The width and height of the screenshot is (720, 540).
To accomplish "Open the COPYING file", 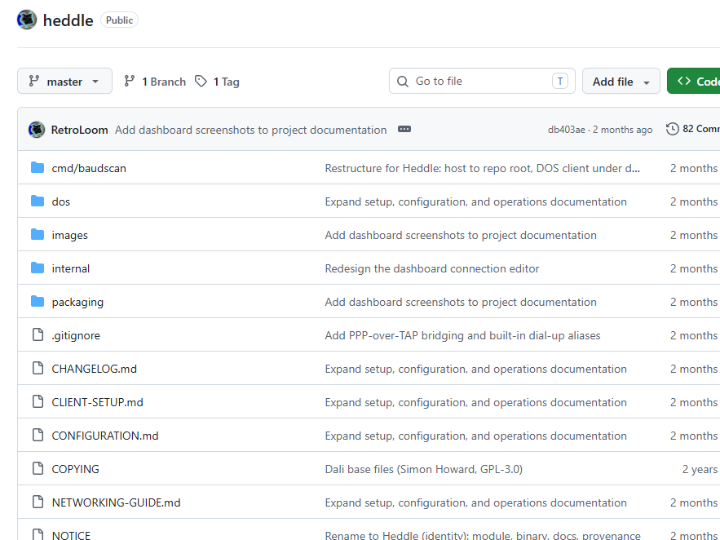I will tap(75, 469).
